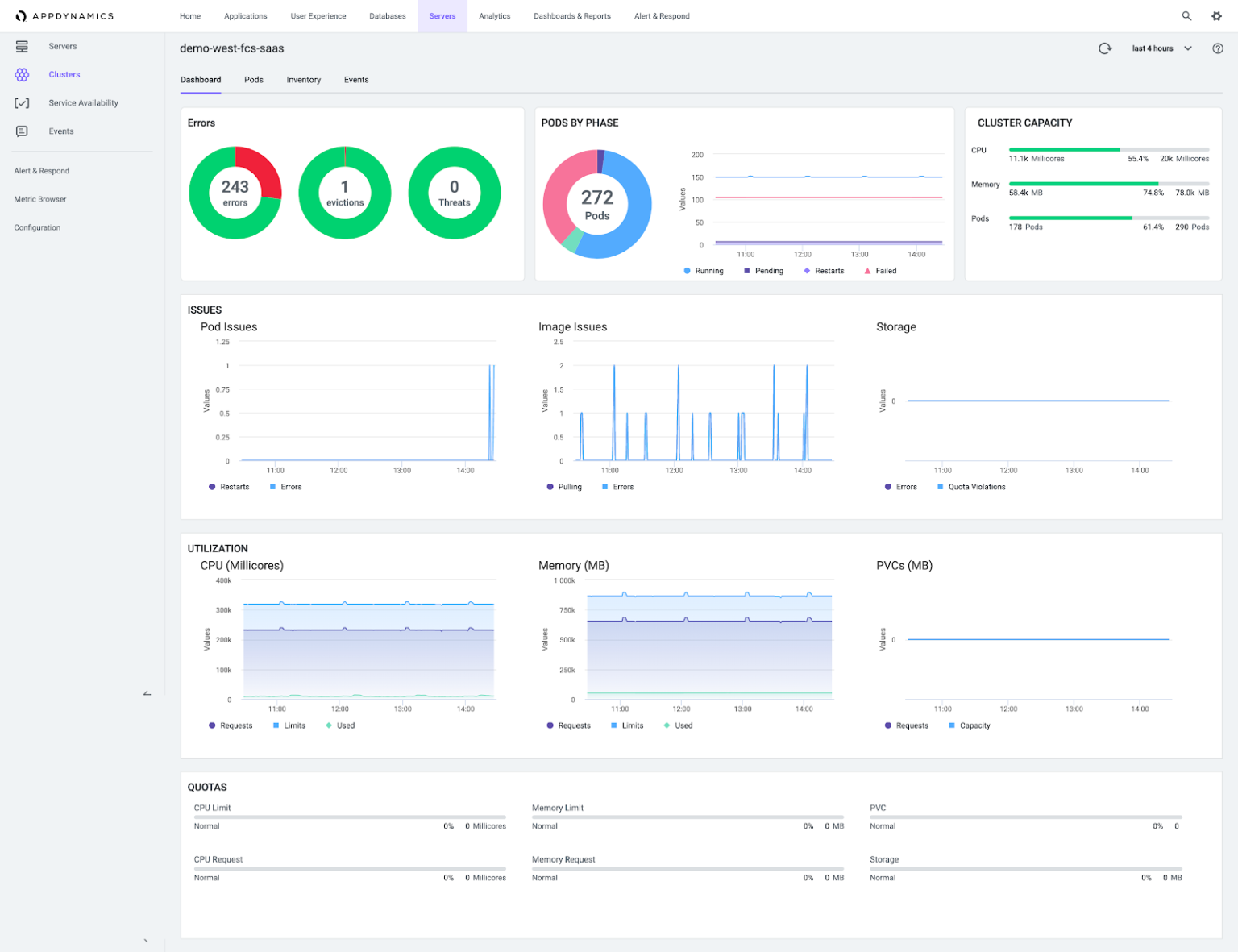Click the refresh icon near the time range
1238x952 pixels.
1105,48
